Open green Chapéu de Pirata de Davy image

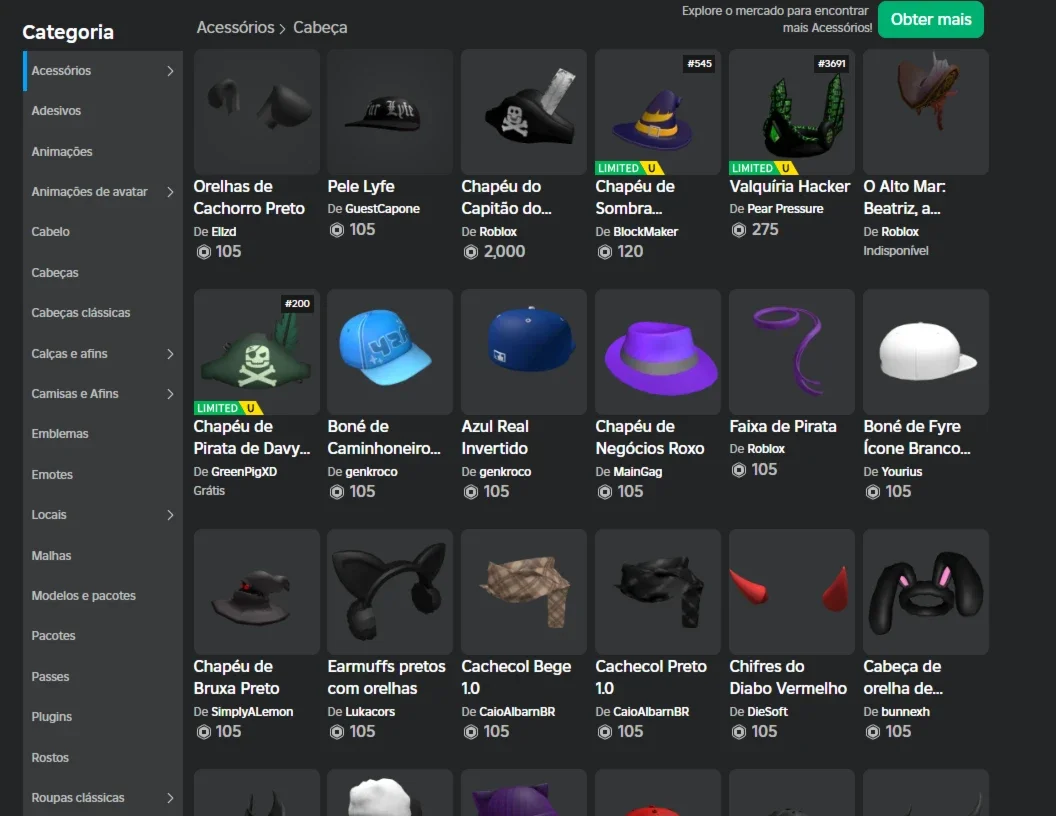pyautogui.click(x=257, y=352)
